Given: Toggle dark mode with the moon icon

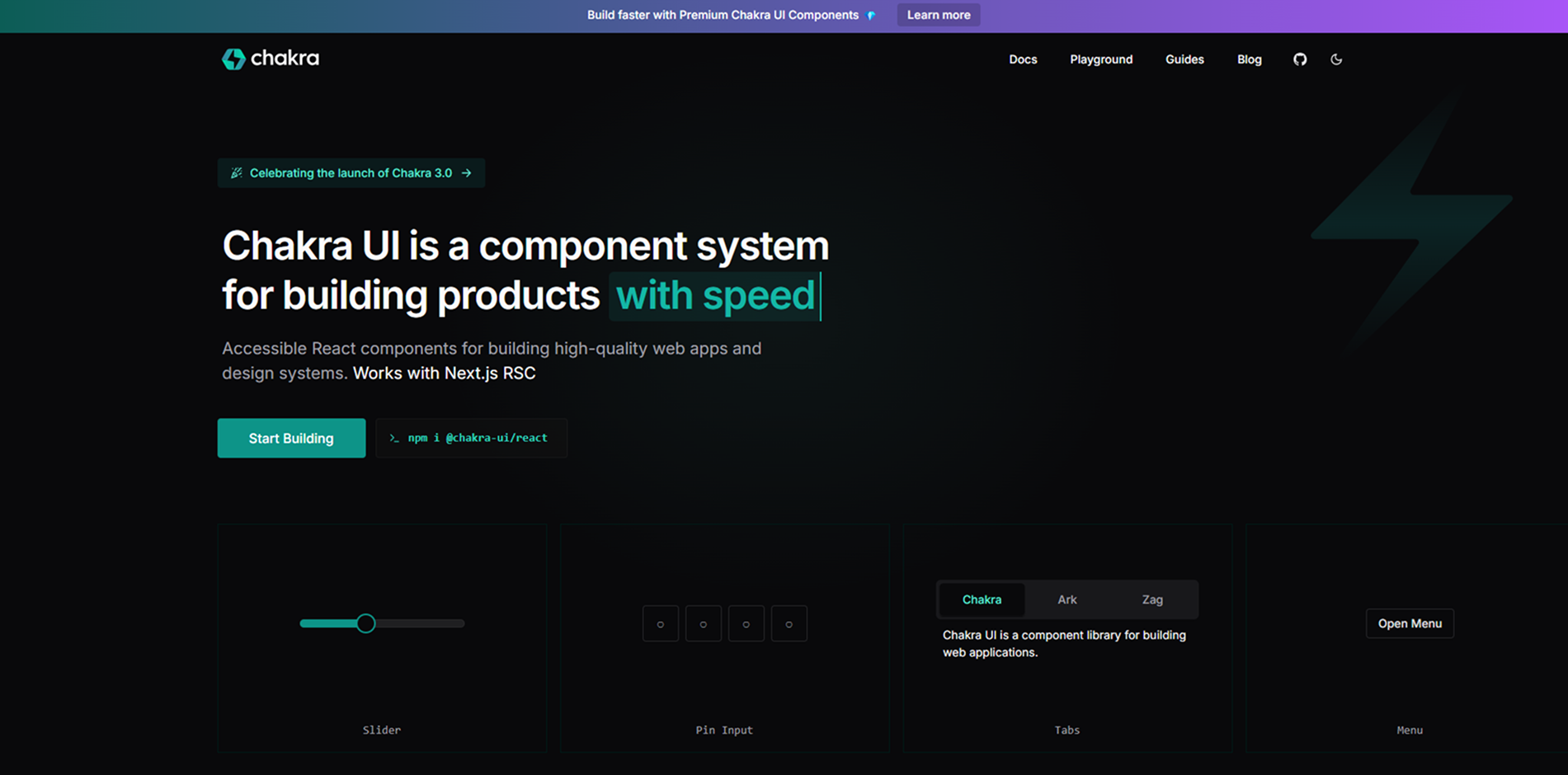Looking at the screenshot, I should pyautogui.click(x=1336, y=59).
